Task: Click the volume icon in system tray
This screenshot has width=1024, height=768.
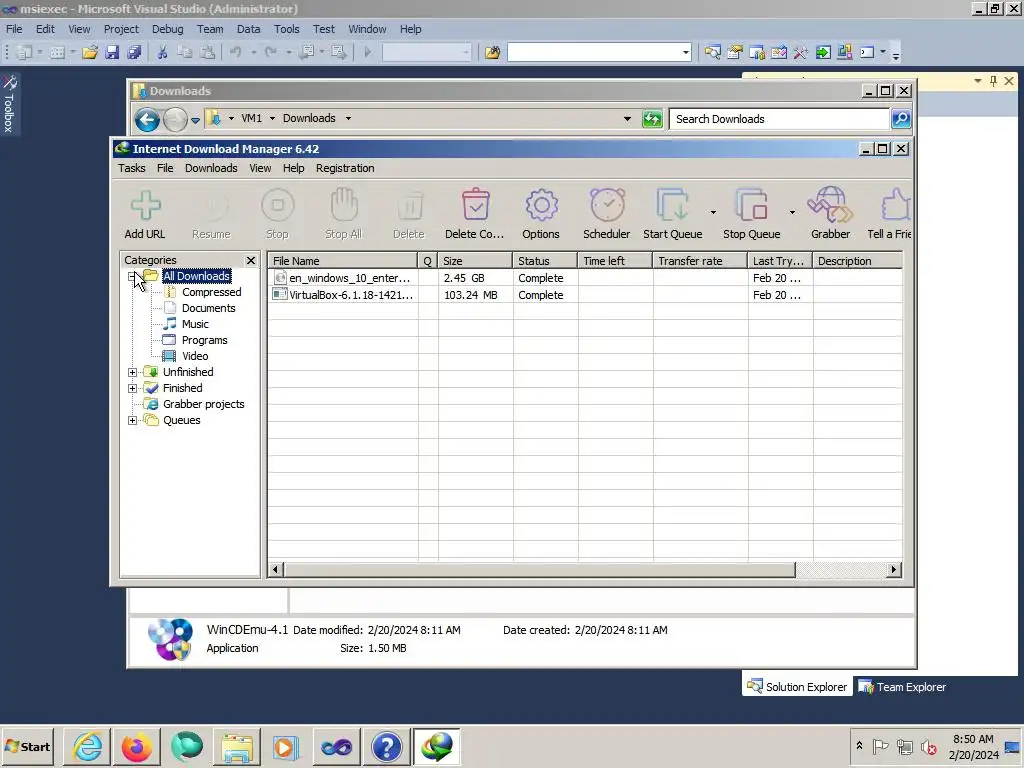Action: (928, 746)
